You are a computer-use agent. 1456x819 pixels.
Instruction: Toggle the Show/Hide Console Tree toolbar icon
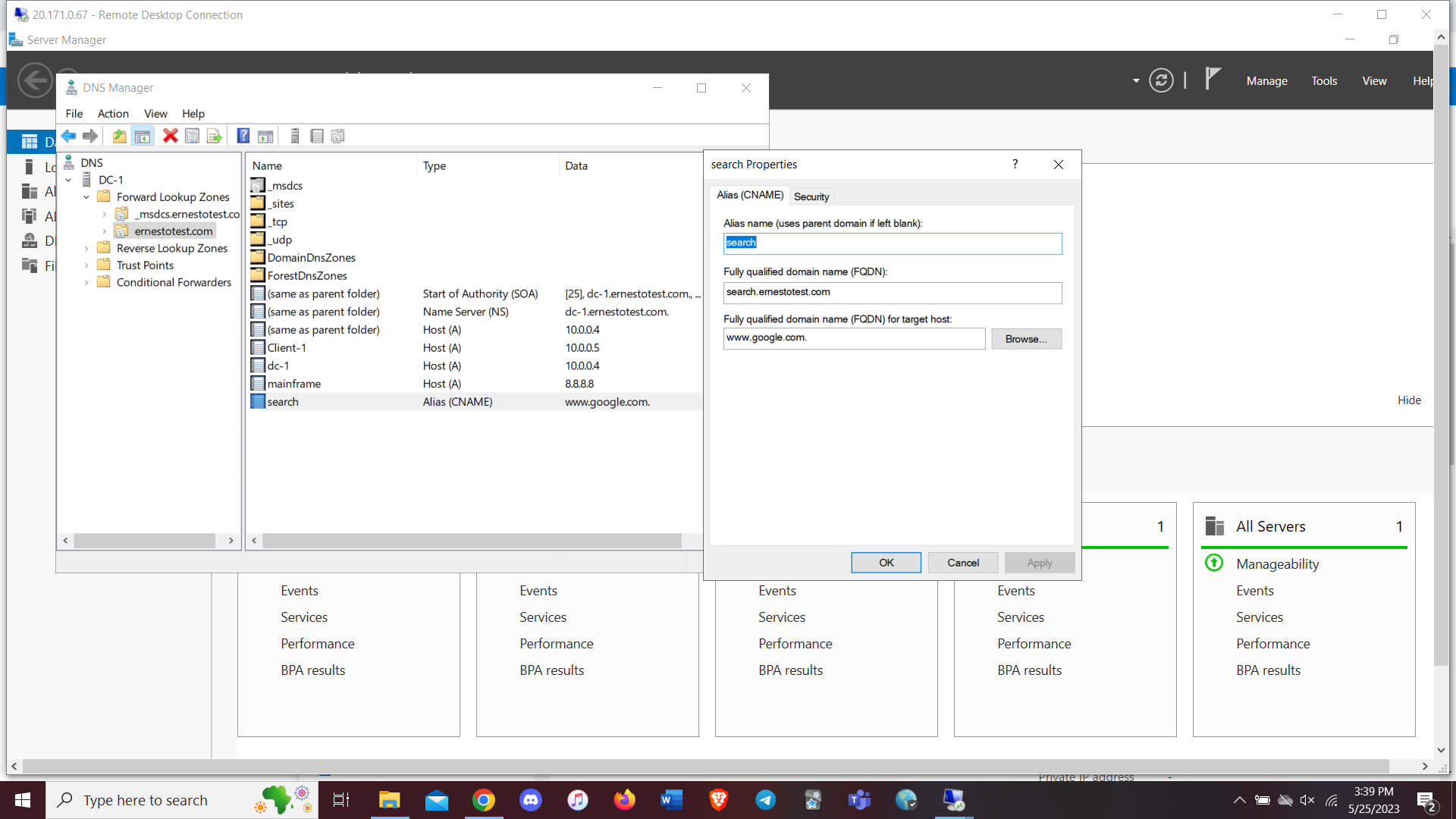pos(143,136)
